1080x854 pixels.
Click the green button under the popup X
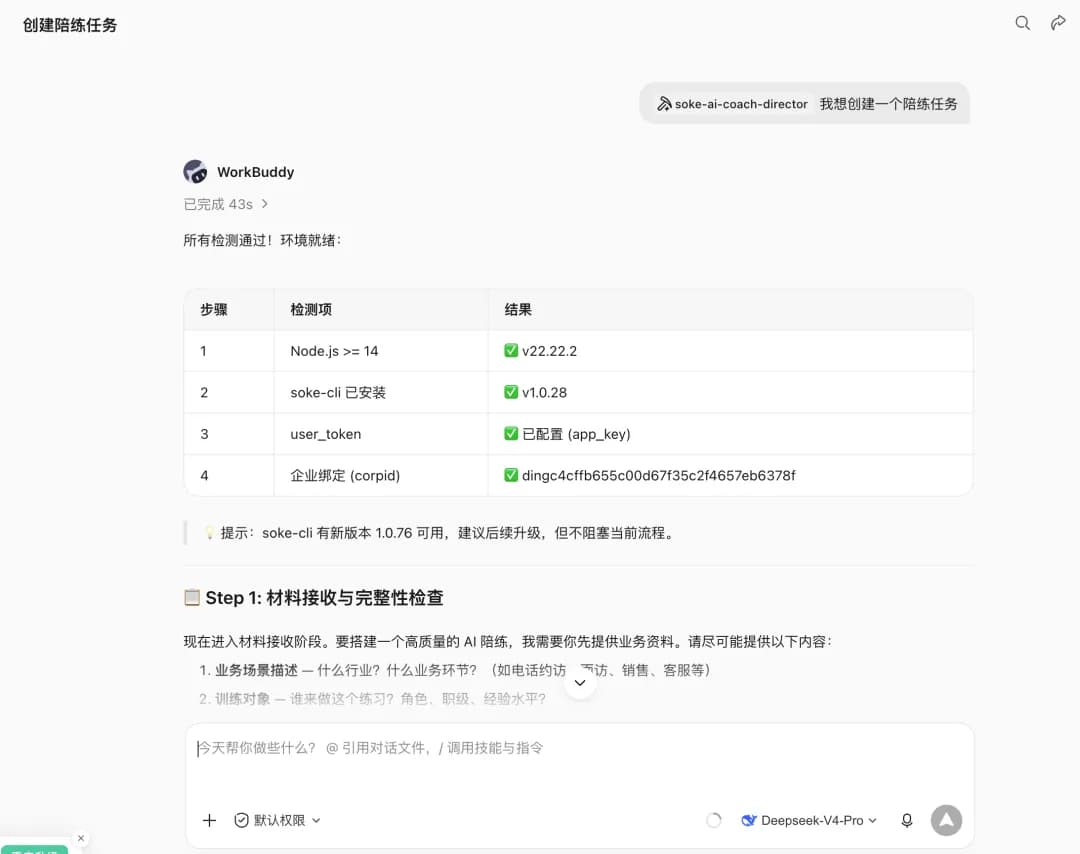34,850
